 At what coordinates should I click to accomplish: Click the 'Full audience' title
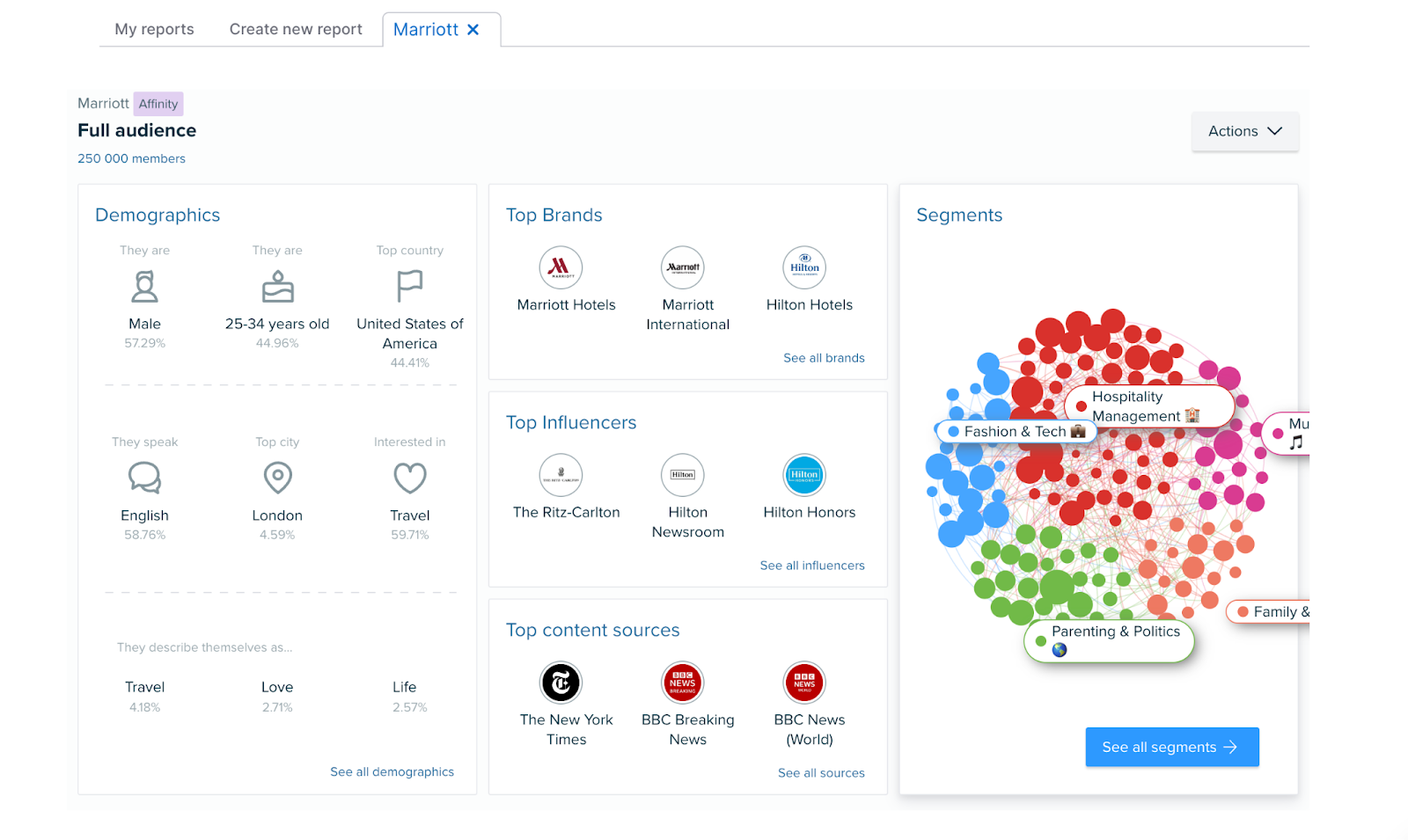pos(136,130)
